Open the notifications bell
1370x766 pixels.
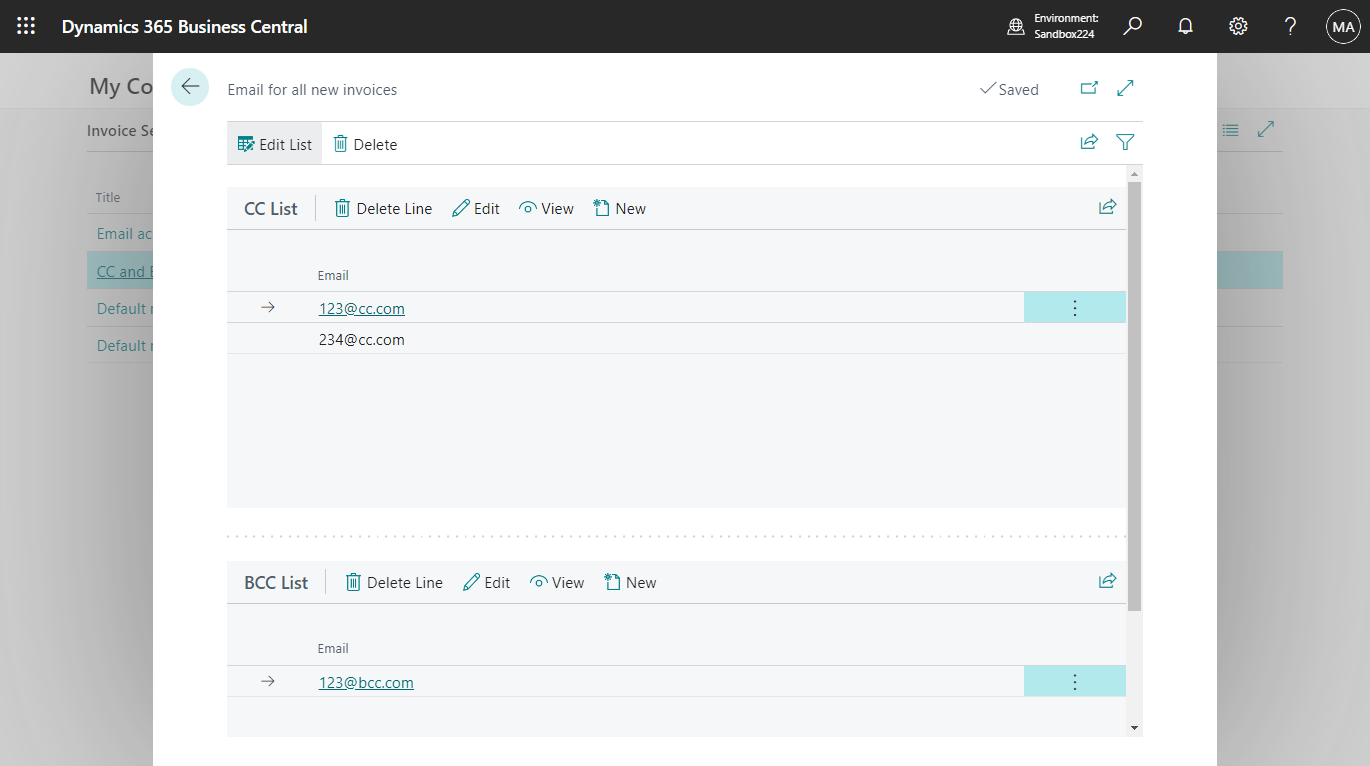point(1185,26)
